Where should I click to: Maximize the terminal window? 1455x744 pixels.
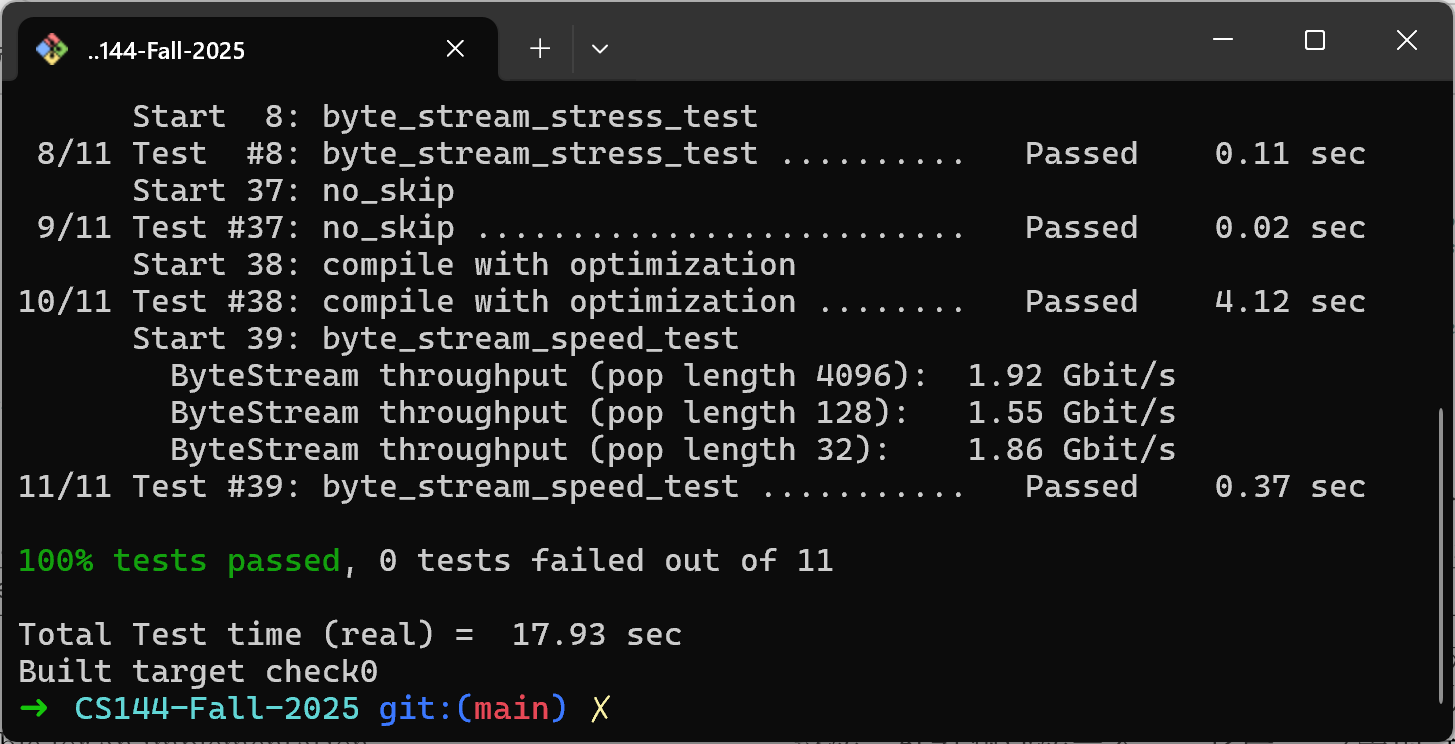point(1315,41)
